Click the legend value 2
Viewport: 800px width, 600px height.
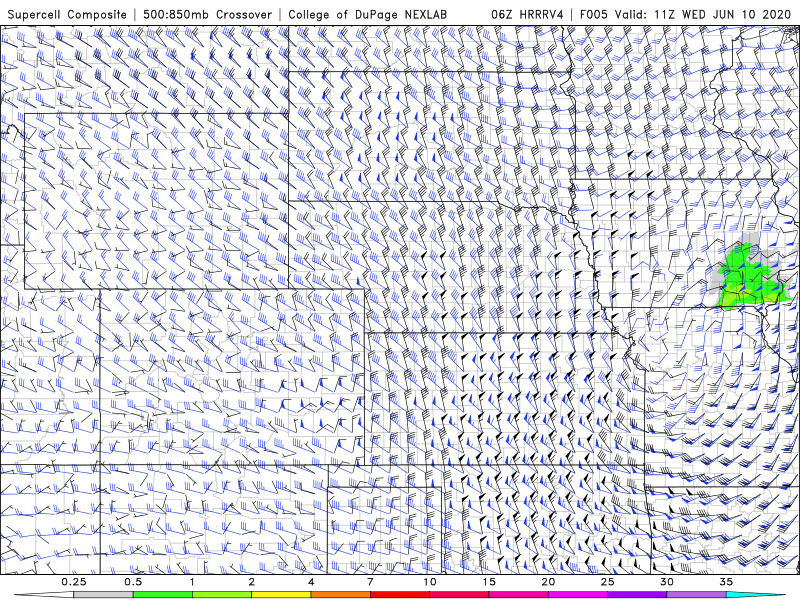(252, 582)
